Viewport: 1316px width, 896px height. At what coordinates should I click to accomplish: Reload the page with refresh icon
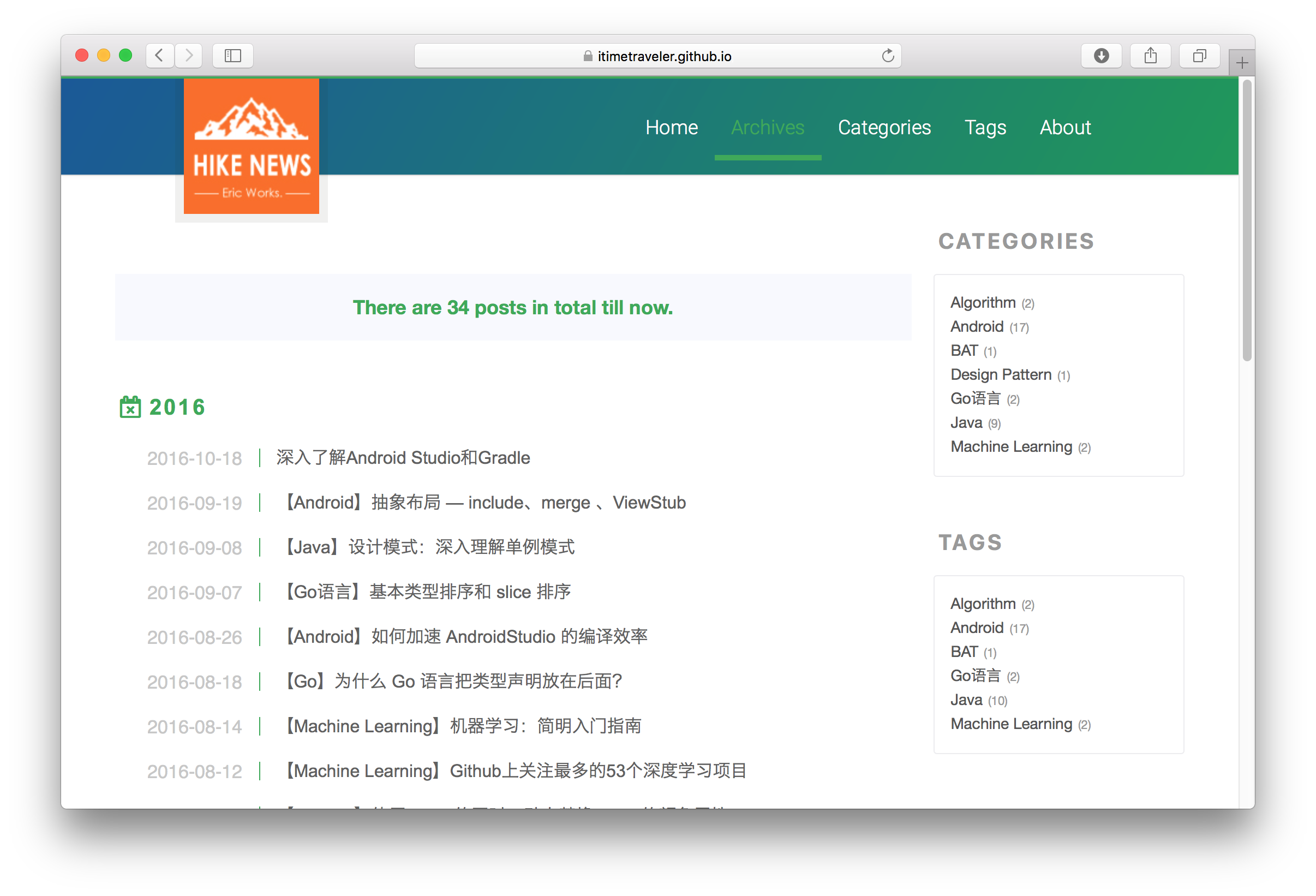[887, 56]
